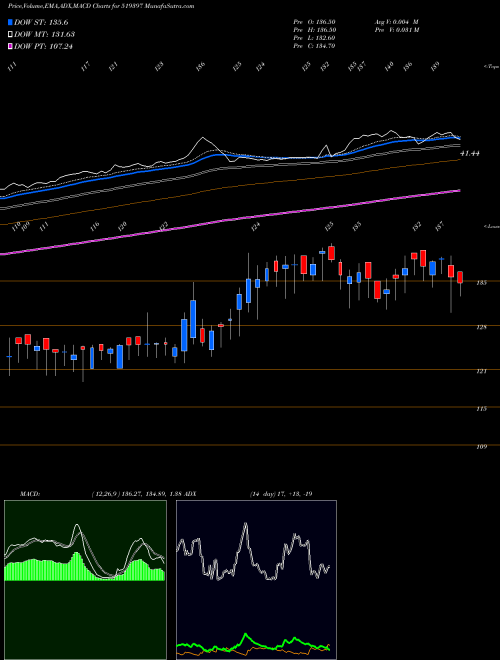Screen dimensions: 500x660
Task: Select the chart title mentioning MunafaSutra.com
Action: (101, 7)
